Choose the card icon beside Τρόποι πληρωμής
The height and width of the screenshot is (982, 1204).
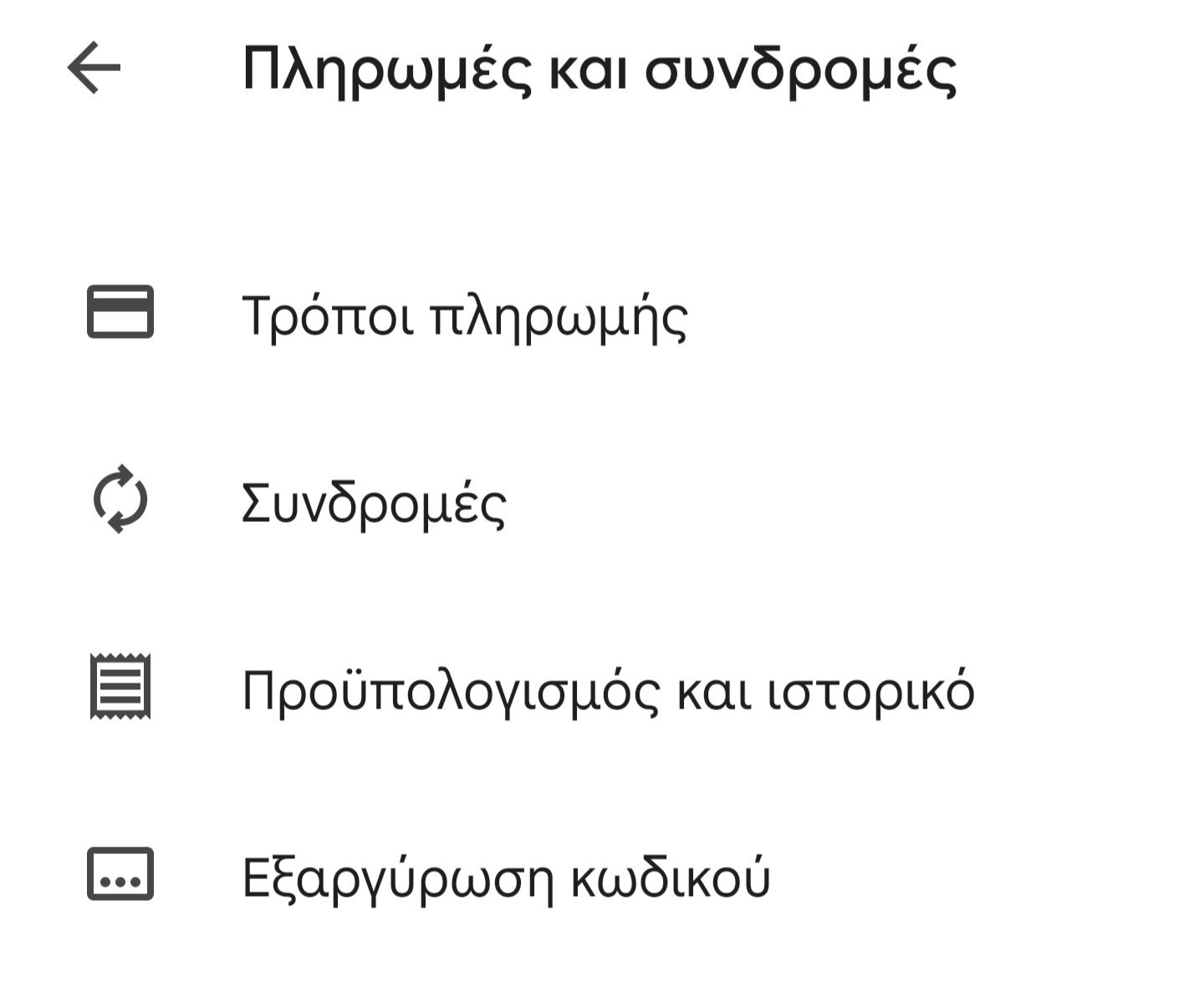(x=120, y=312)
